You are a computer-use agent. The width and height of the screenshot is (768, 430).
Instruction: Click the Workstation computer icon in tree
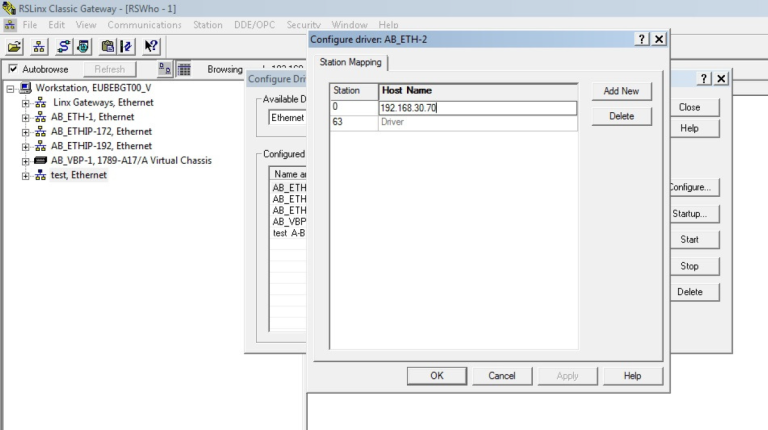pyautogui.click(x=25, y=88)
